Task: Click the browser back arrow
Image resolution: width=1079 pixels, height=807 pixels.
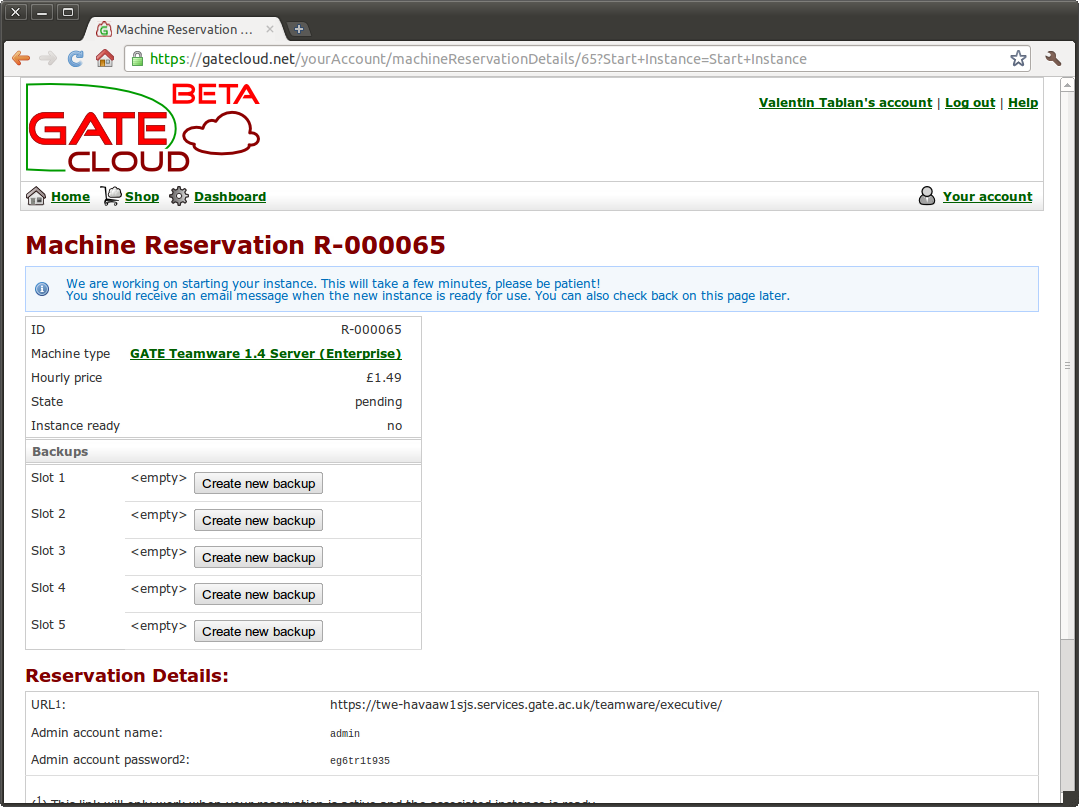Action: (x=21, y=58)
